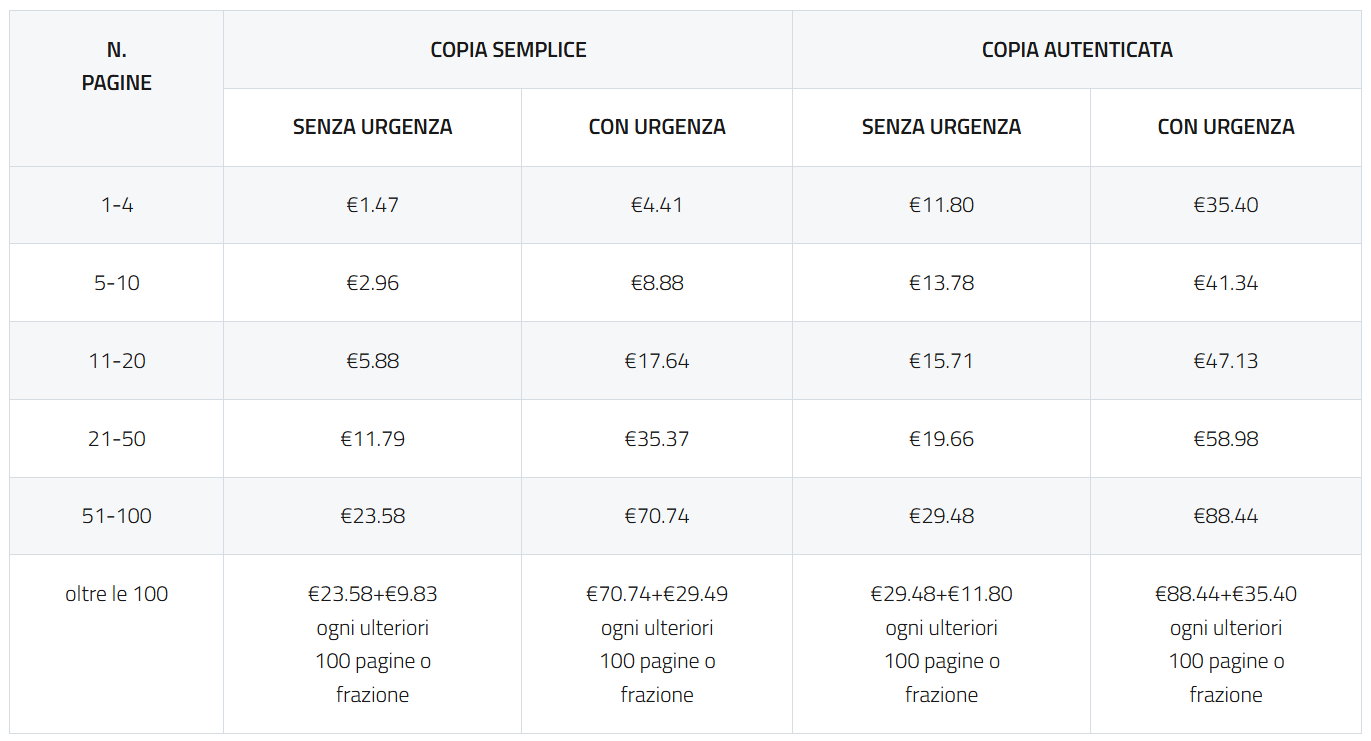Select the 21-50 pages row label
The image size is (1371, 741).
coord(116,439)
